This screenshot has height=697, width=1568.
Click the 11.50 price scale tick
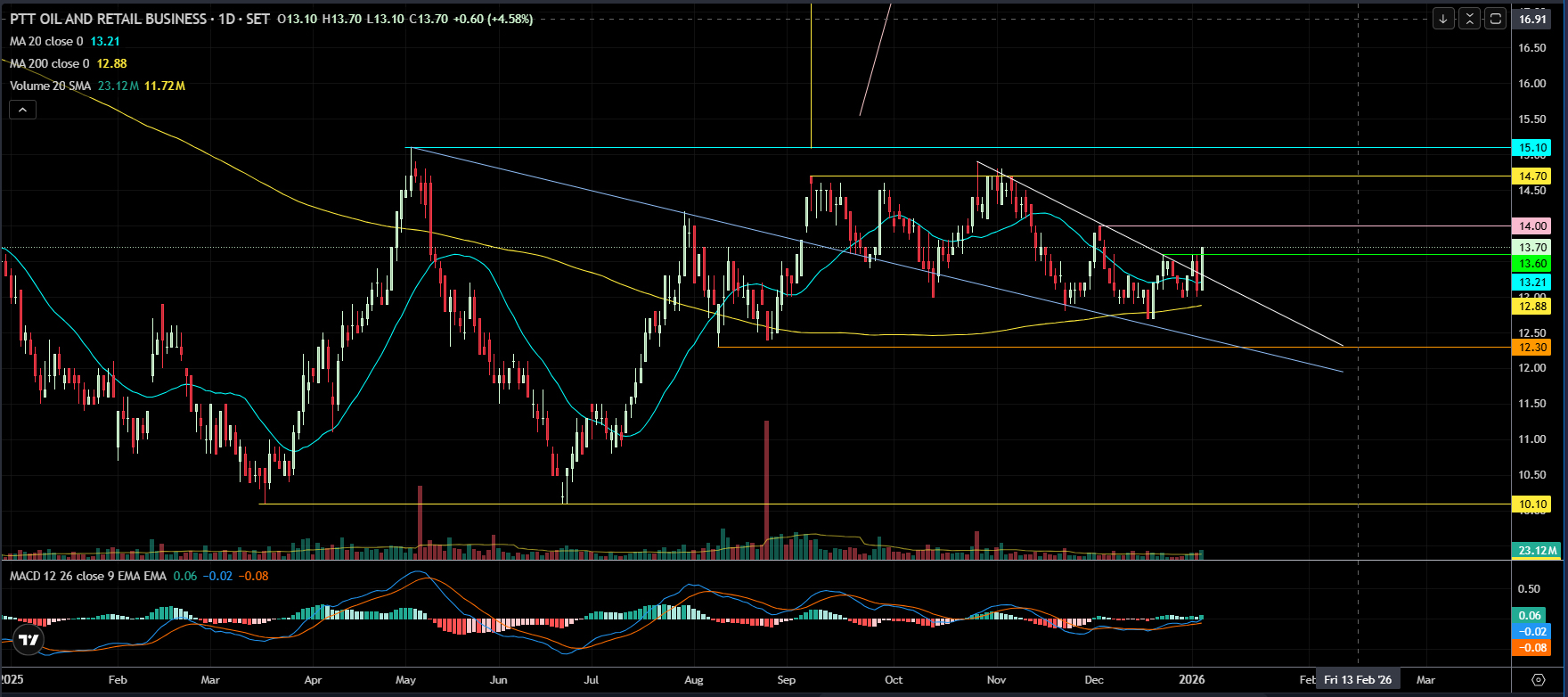pyautogui.click(x=1532, y=404)
